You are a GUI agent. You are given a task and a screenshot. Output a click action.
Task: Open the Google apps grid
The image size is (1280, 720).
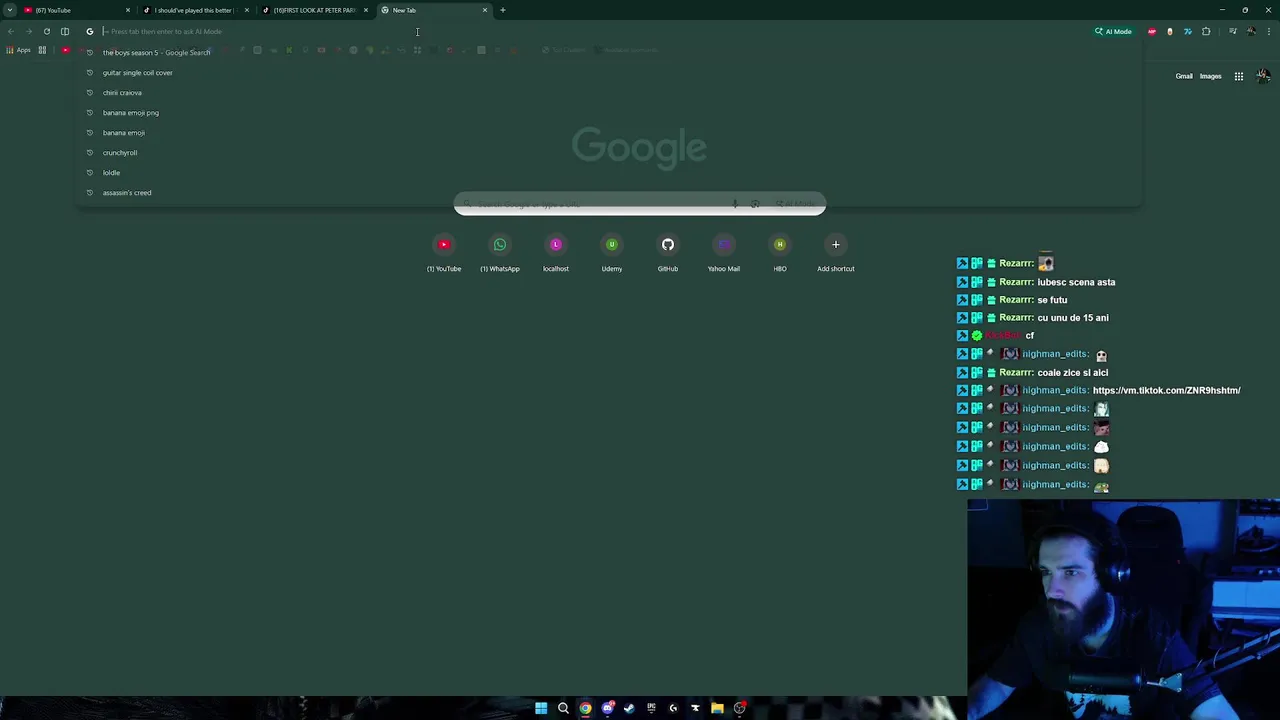[x=1238, y=76]
